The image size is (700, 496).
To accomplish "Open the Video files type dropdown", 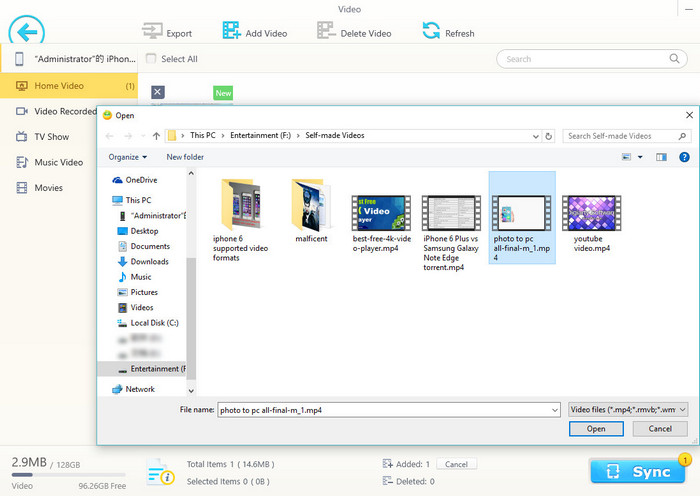I will (x=628, y=409).
